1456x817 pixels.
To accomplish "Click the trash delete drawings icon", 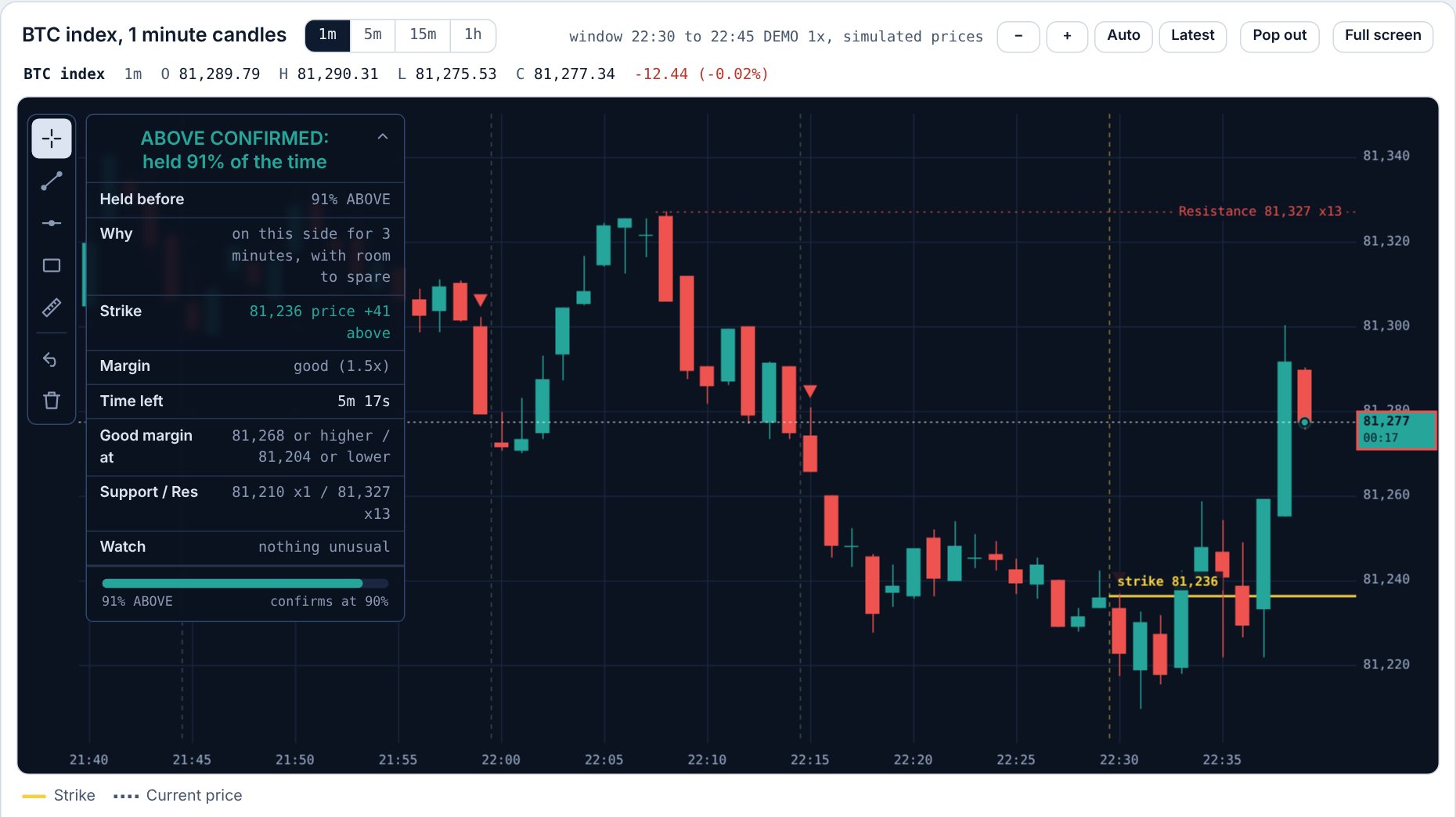I will coord(52,401).
